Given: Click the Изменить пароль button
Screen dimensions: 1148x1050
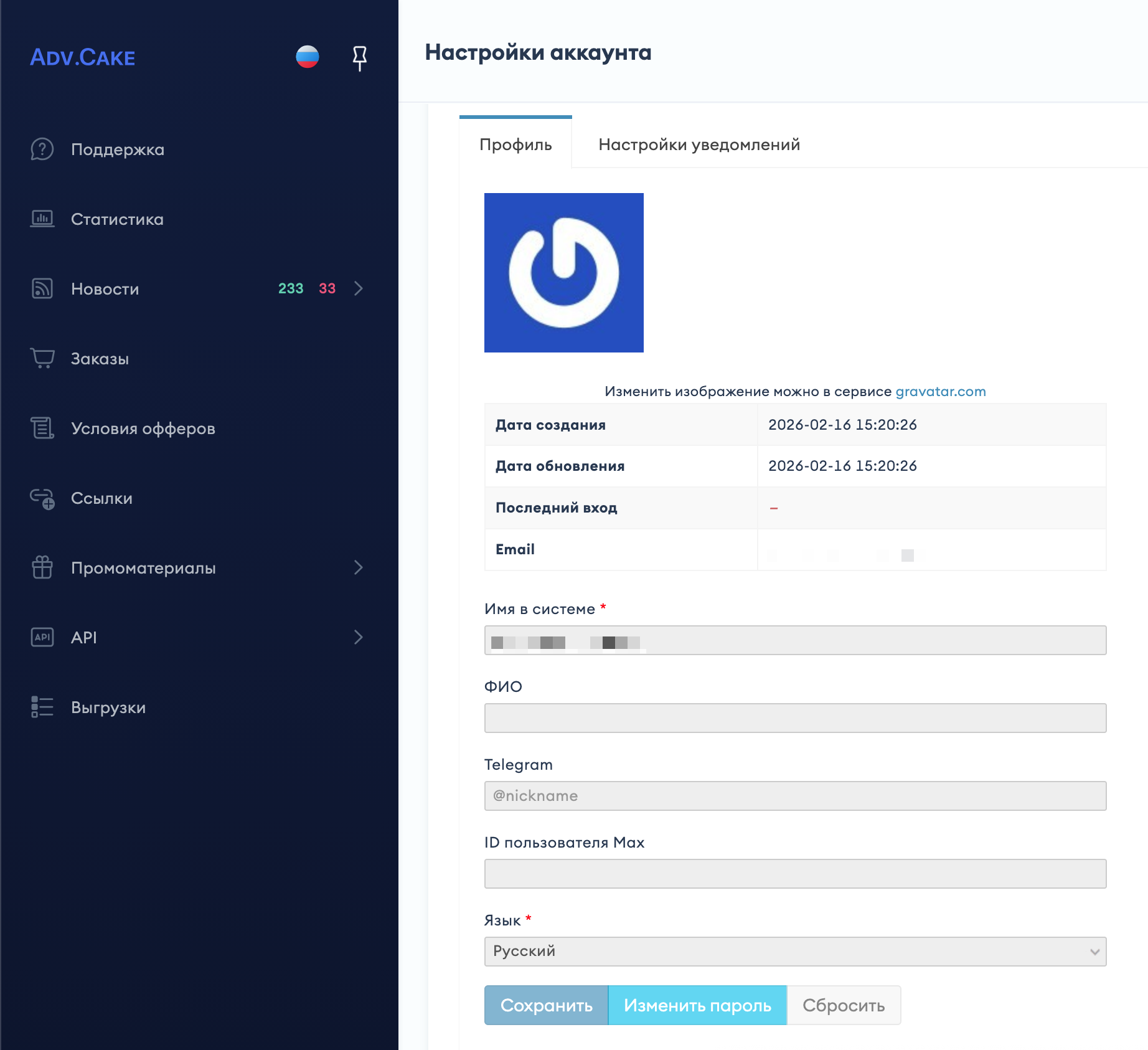Looking at the screenshot, I should coord(697,1005).
